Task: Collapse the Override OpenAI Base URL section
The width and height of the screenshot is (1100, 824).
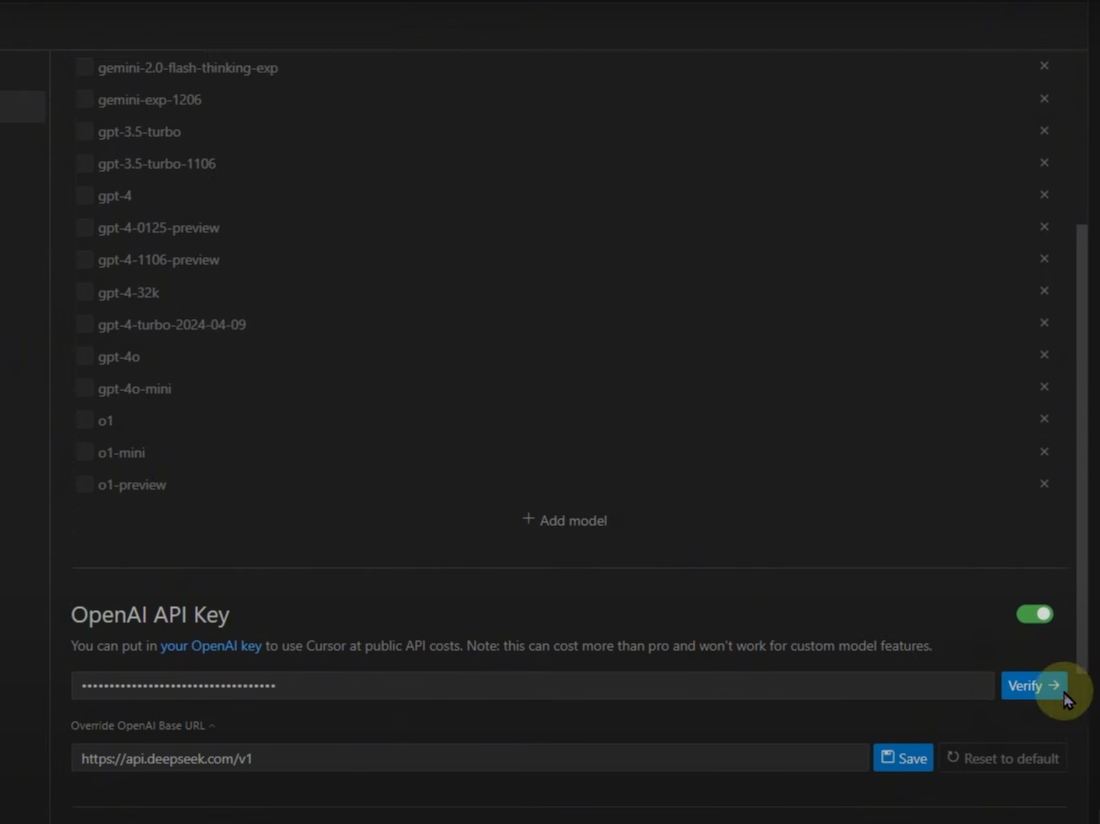Action: pos(143,726)
